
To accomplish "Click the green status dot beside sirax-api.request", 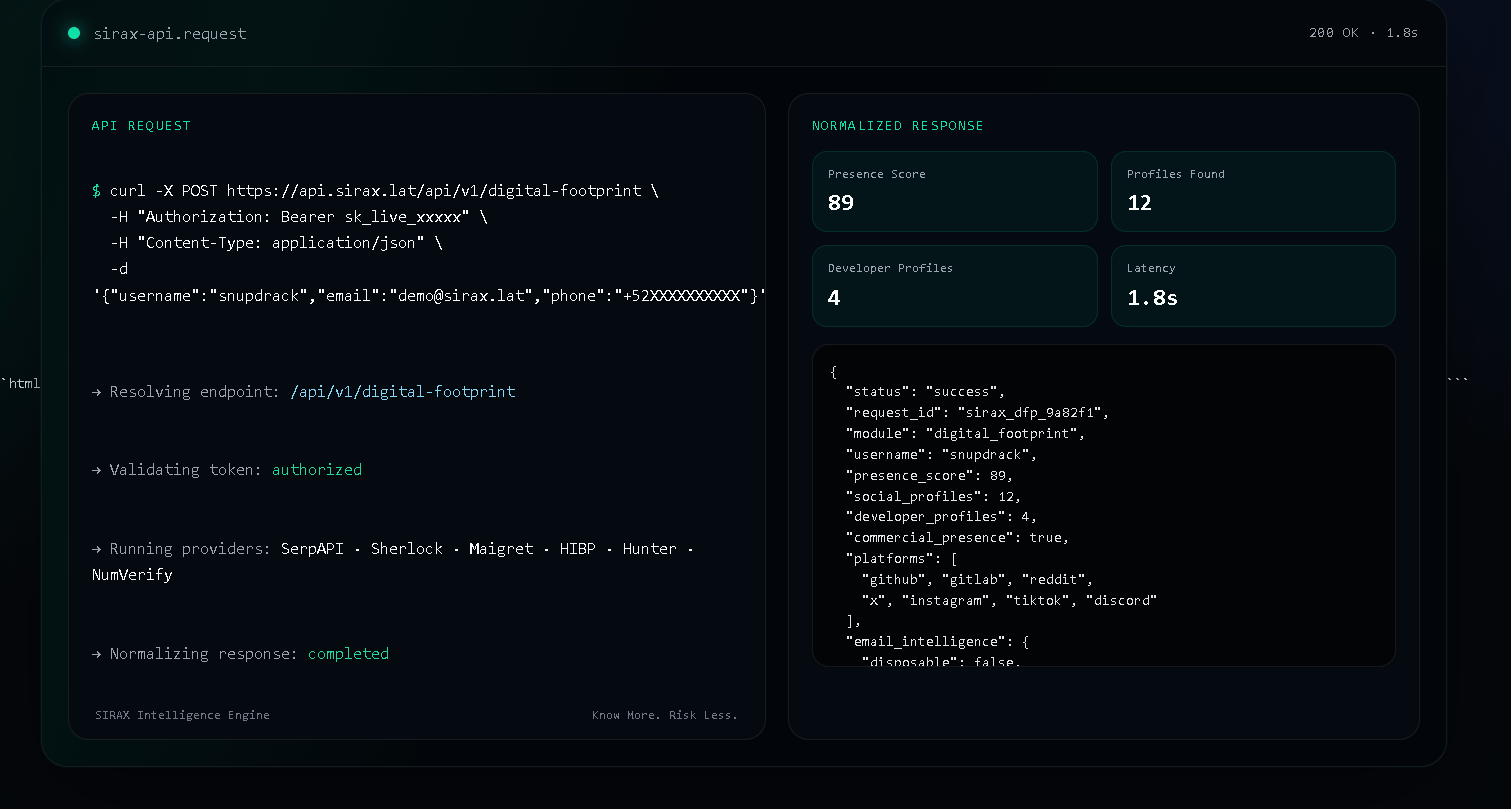I will tap(74, 33).
